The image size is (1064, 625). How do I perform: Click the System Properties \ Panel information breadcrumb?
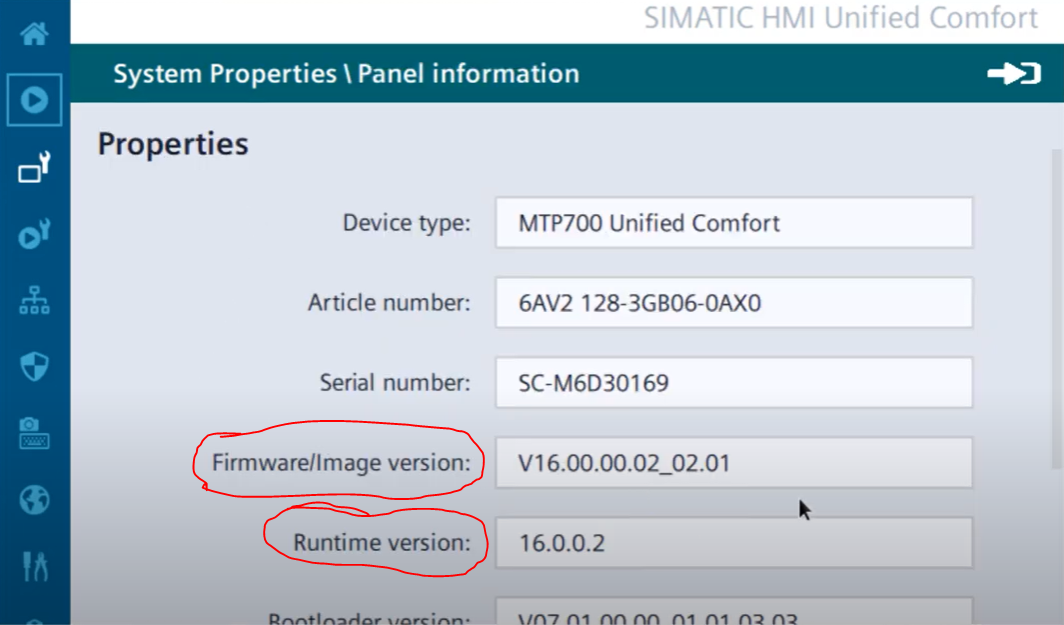(346, 74)
